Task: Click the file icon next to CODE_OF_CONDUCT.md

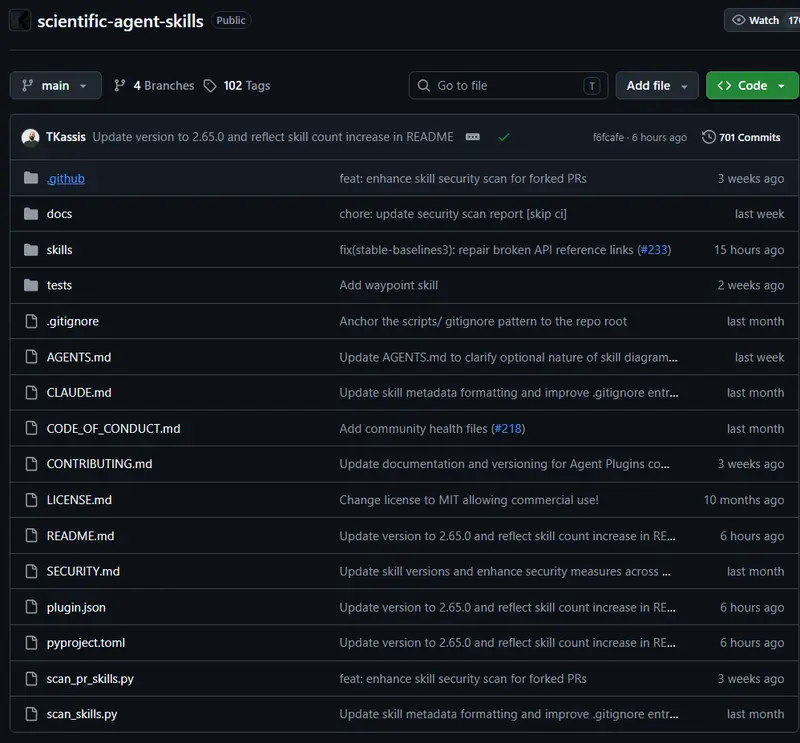Action: pos(31,428)
